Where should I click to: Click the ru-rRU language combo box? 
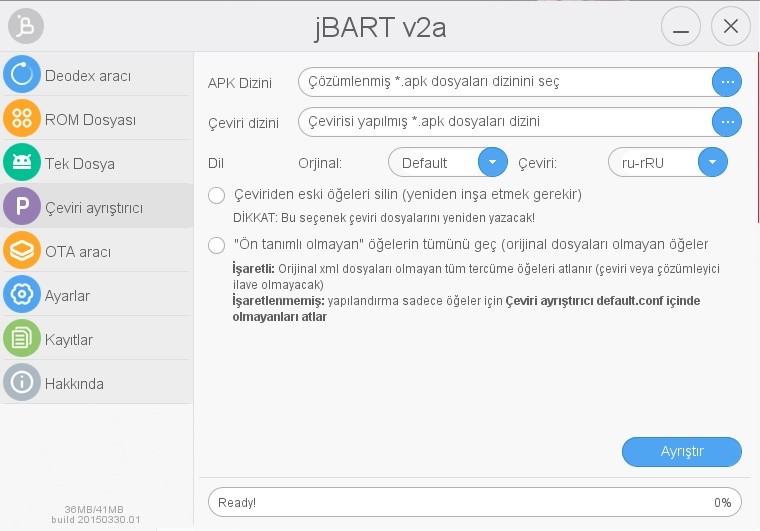(x=667, y=162)
